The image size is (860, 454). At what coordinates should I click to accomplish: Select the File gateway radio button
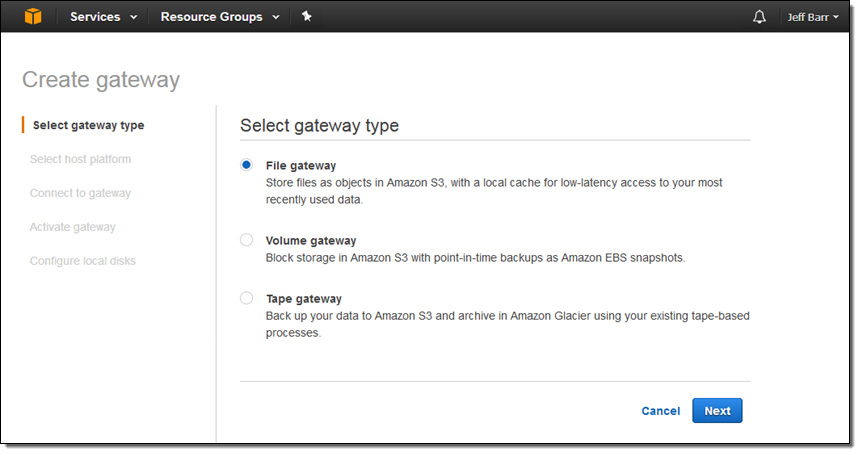(247, 166)
